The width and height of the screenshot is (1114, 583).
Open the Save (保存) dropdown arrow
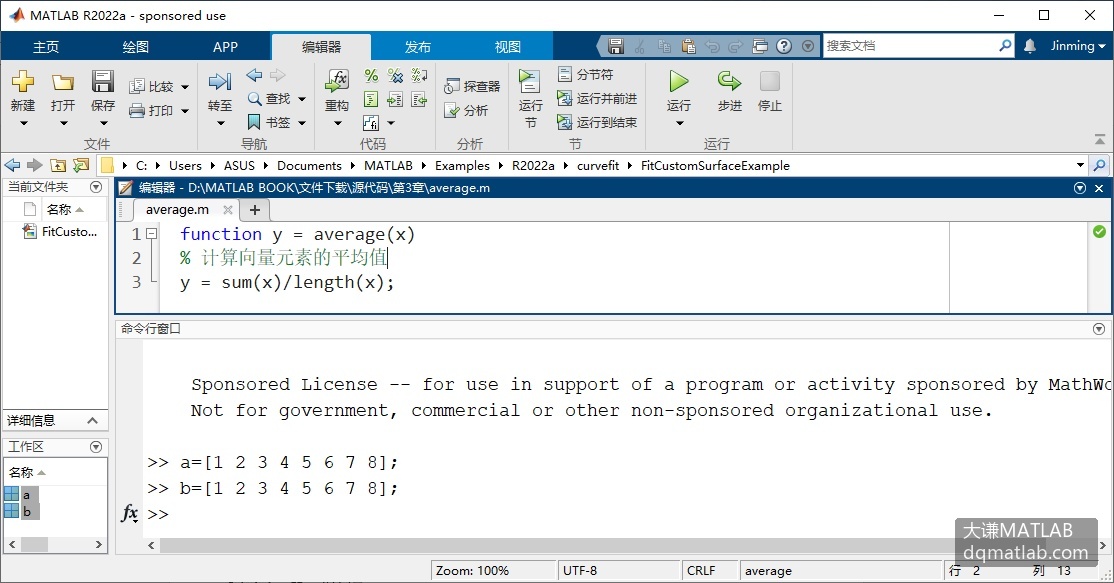click(102, 124)
